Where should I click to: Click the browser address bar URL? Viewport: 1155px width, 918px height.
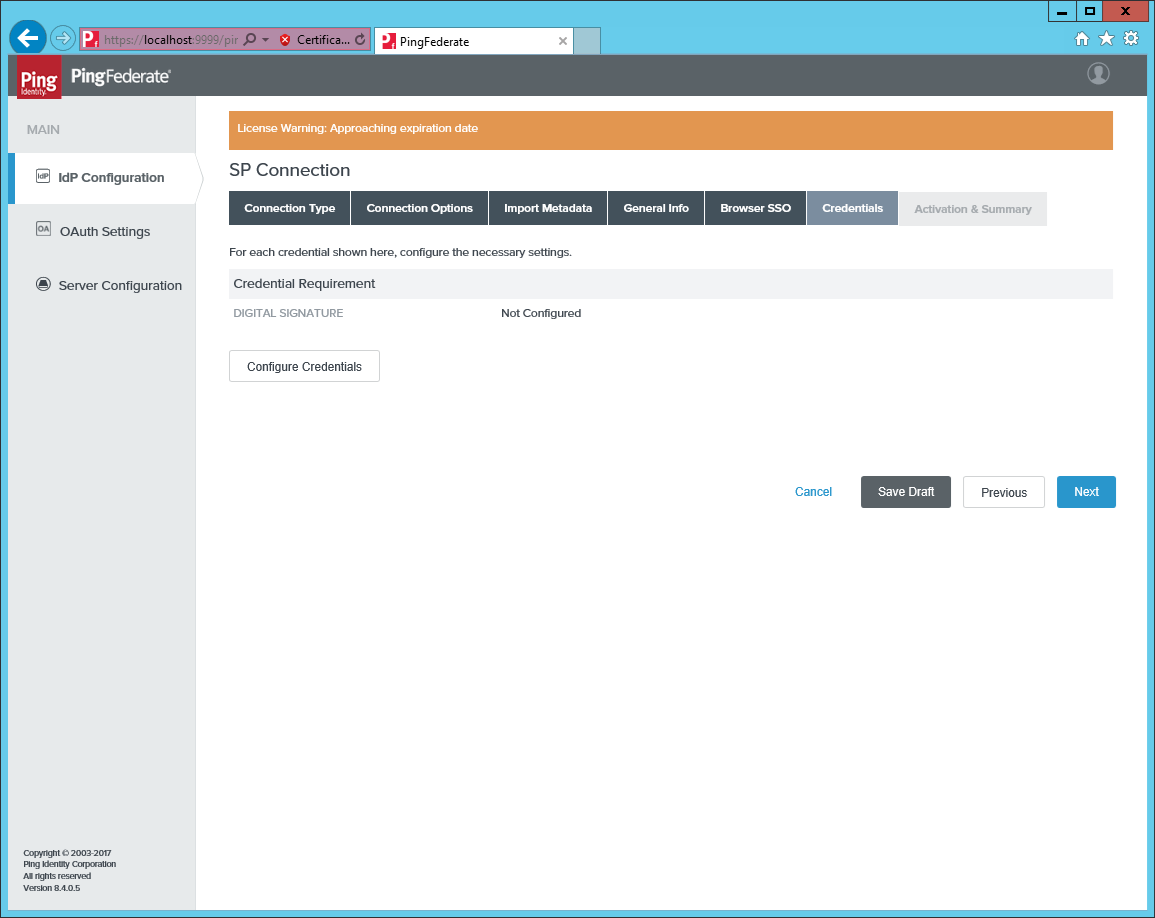tap(171, 40)
